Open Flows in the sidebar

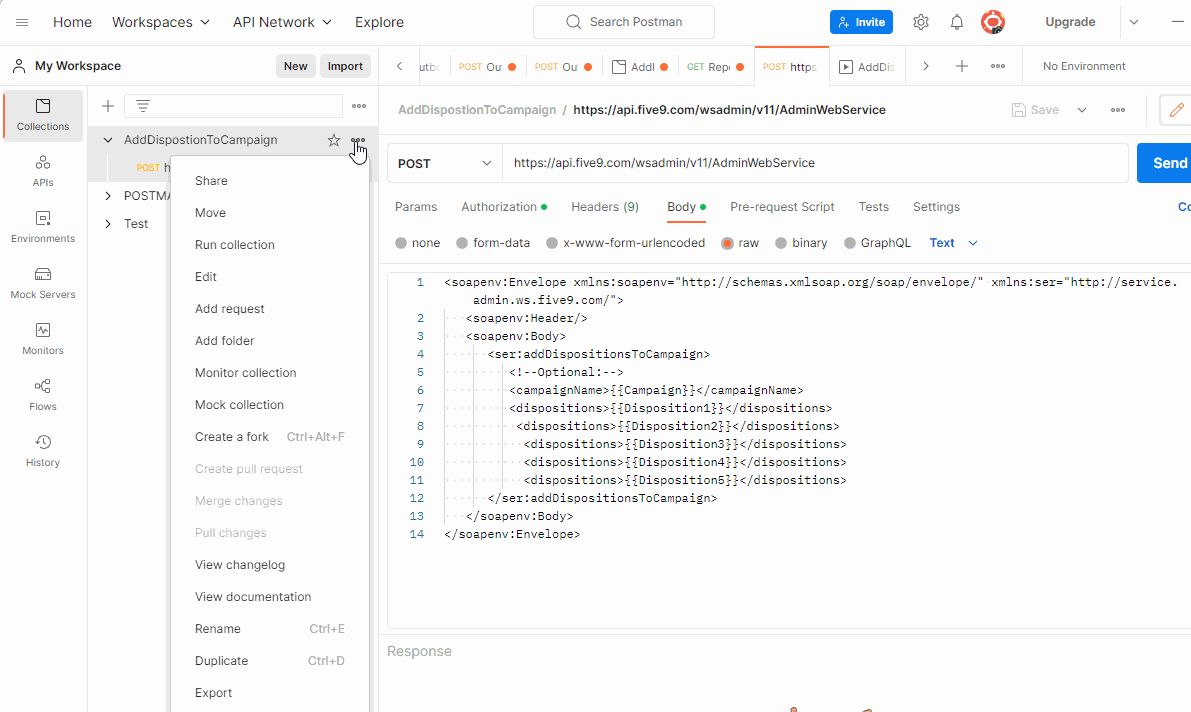coord(43,395)
